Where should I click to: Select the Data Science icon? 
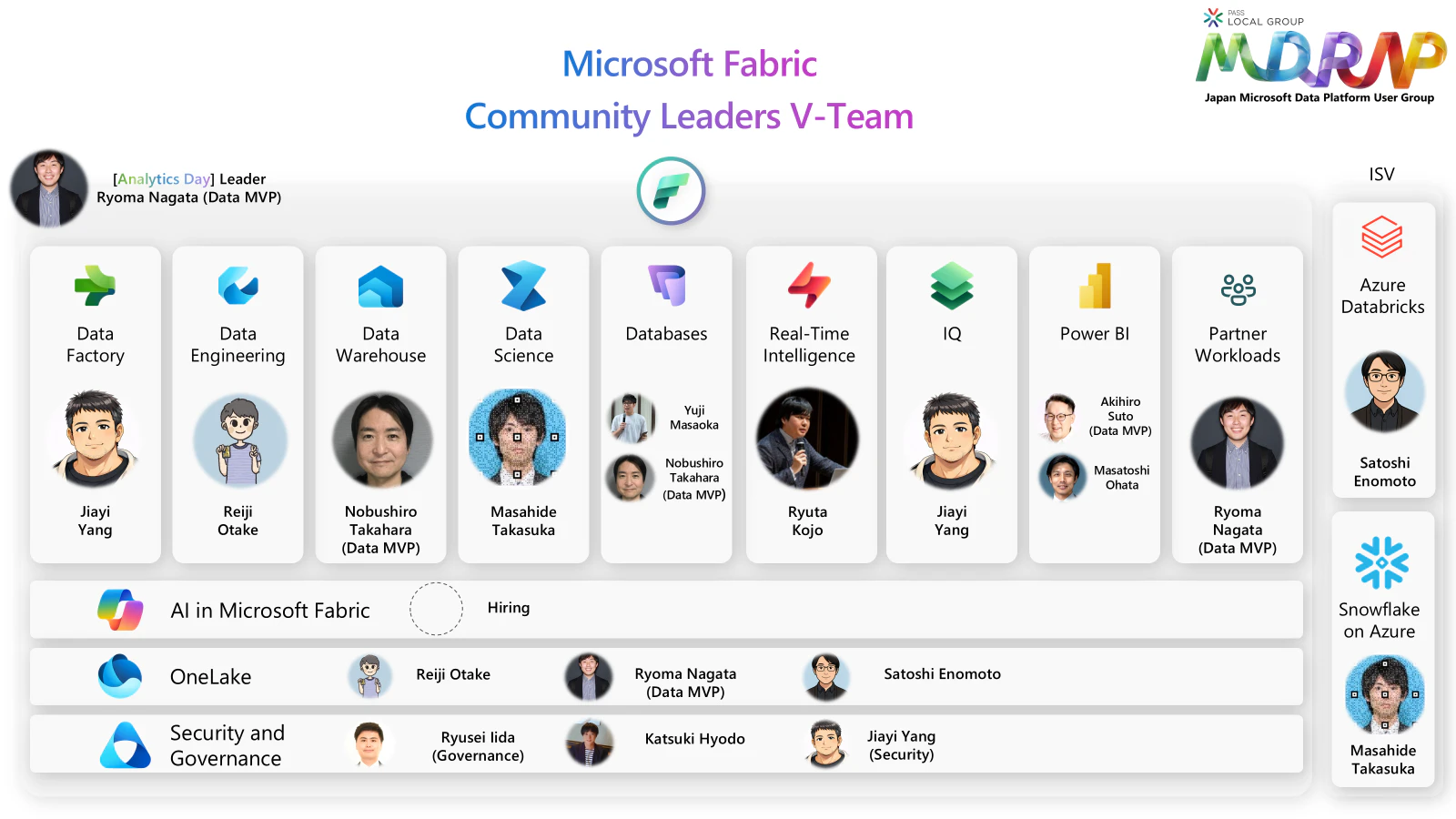tap(523, 285)
